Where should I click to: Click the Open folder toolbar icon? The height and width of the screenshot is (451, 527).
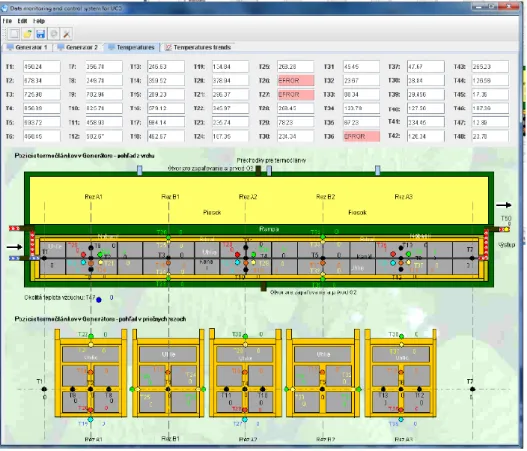point(28,34)
